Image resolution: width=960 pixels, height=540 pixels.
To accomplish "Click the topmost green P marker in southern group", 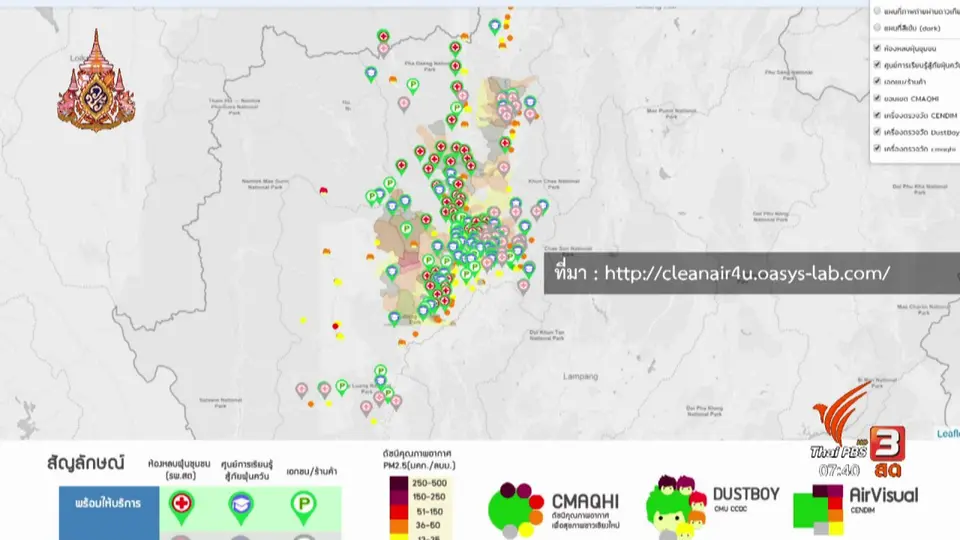I will pos(380,371).
